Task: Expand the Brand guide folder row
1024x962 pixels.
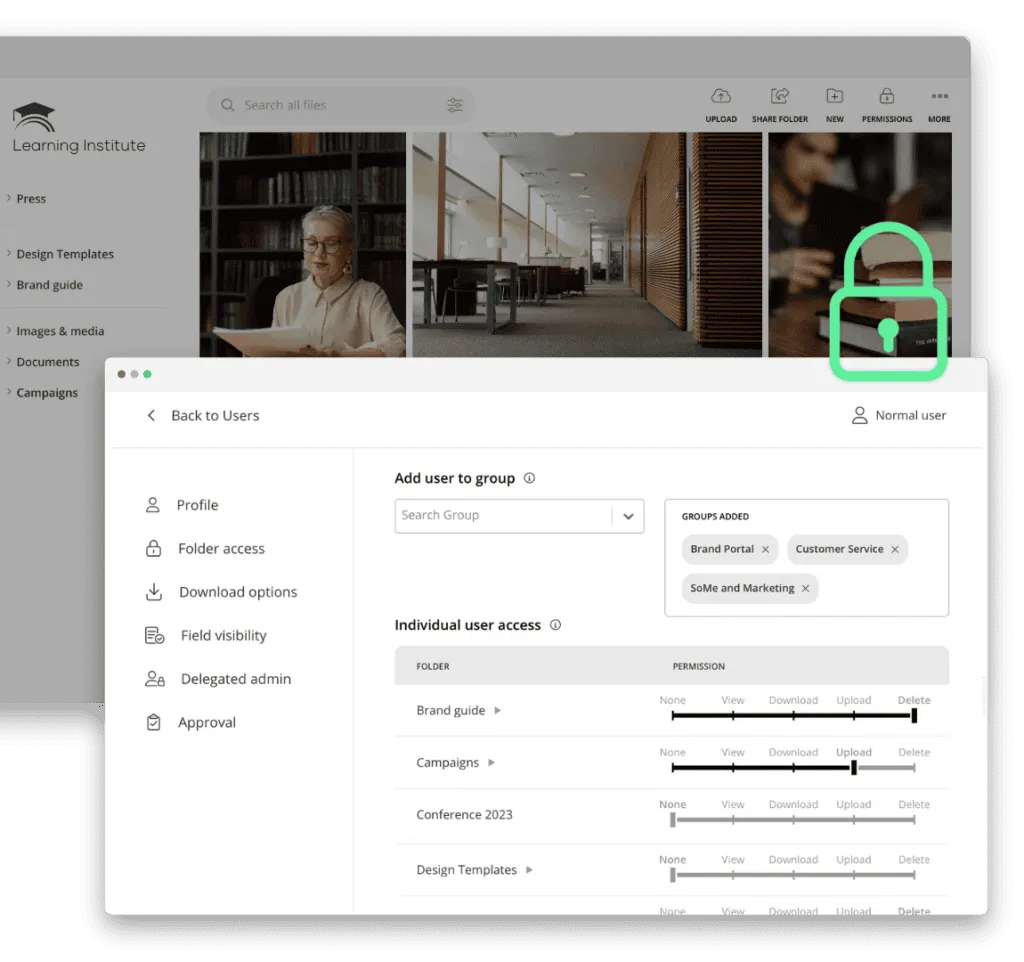Action: click(x=498, y=711)
